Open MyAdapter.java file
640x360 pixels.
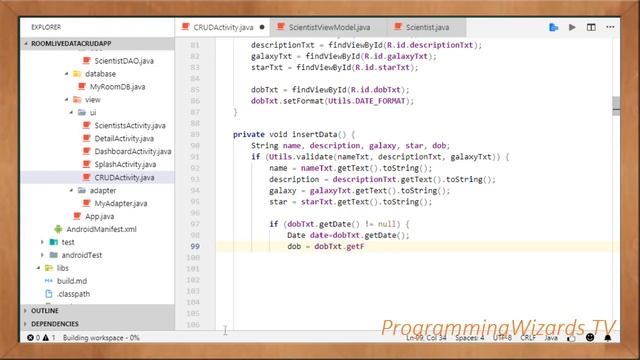pyautogui.click(x=121, y=203)
